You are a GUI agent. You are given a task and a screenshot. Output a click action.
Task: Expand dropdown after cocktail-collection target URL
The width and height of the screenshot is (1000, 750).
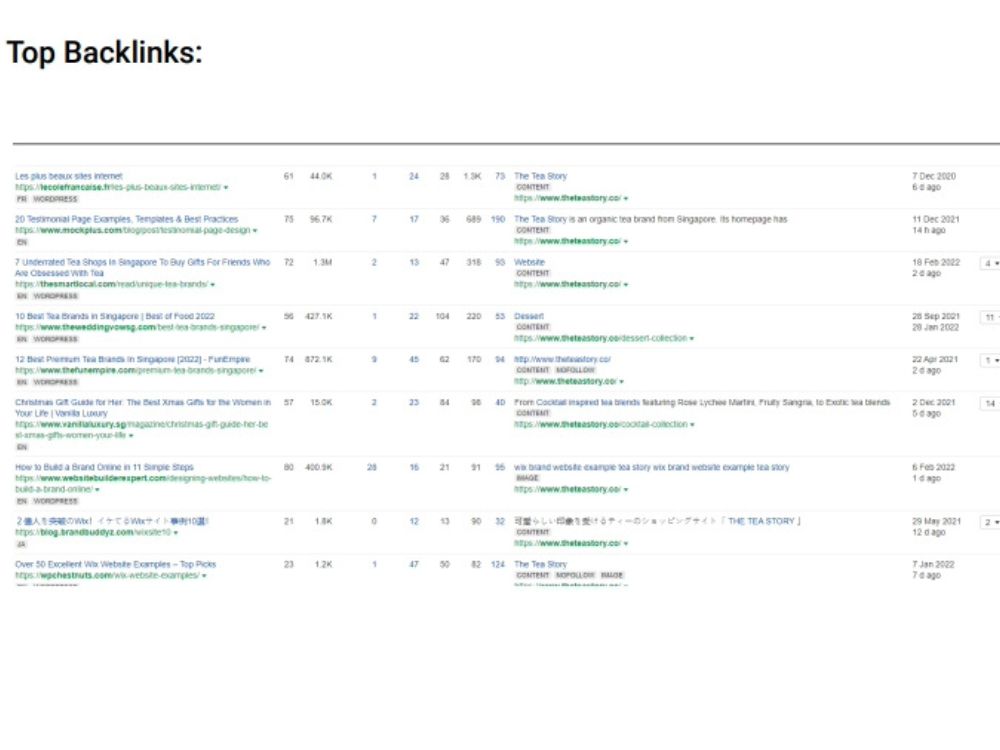[x=692, y=425]
